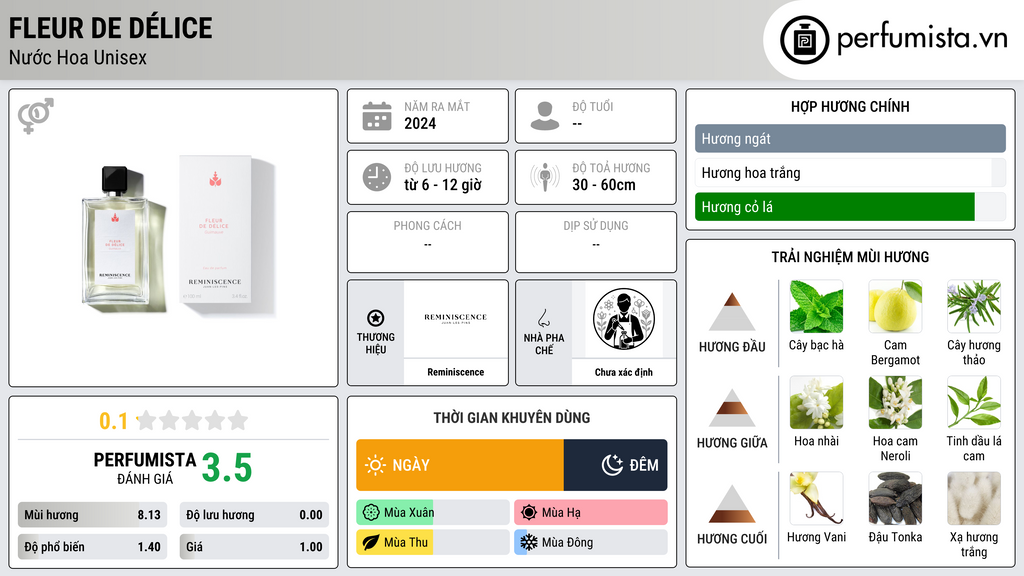Click the Mùa Xuân season bar

[x=433, y=512]
